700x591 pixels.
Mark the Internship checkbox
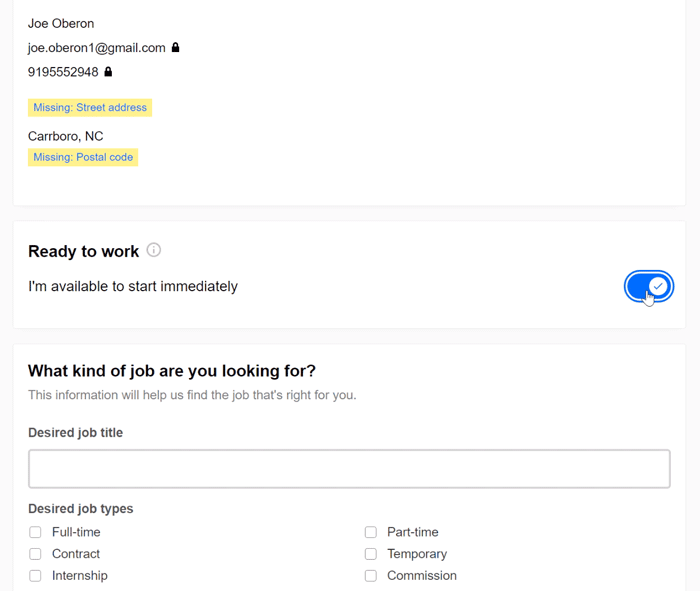tap(35, 576)
